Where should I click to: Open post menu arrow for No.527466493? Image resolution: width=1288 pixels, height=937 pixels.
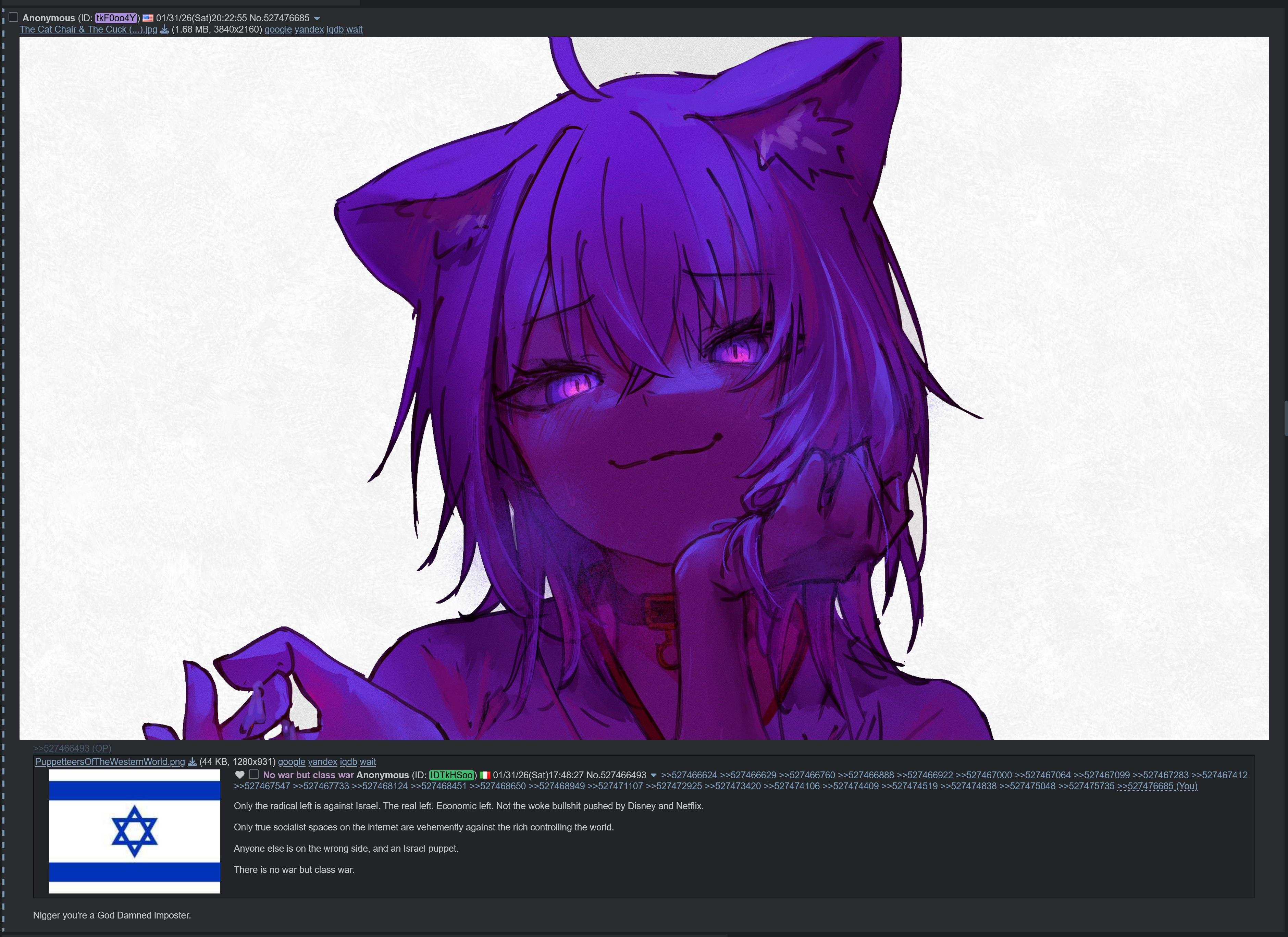coord(654,775)
